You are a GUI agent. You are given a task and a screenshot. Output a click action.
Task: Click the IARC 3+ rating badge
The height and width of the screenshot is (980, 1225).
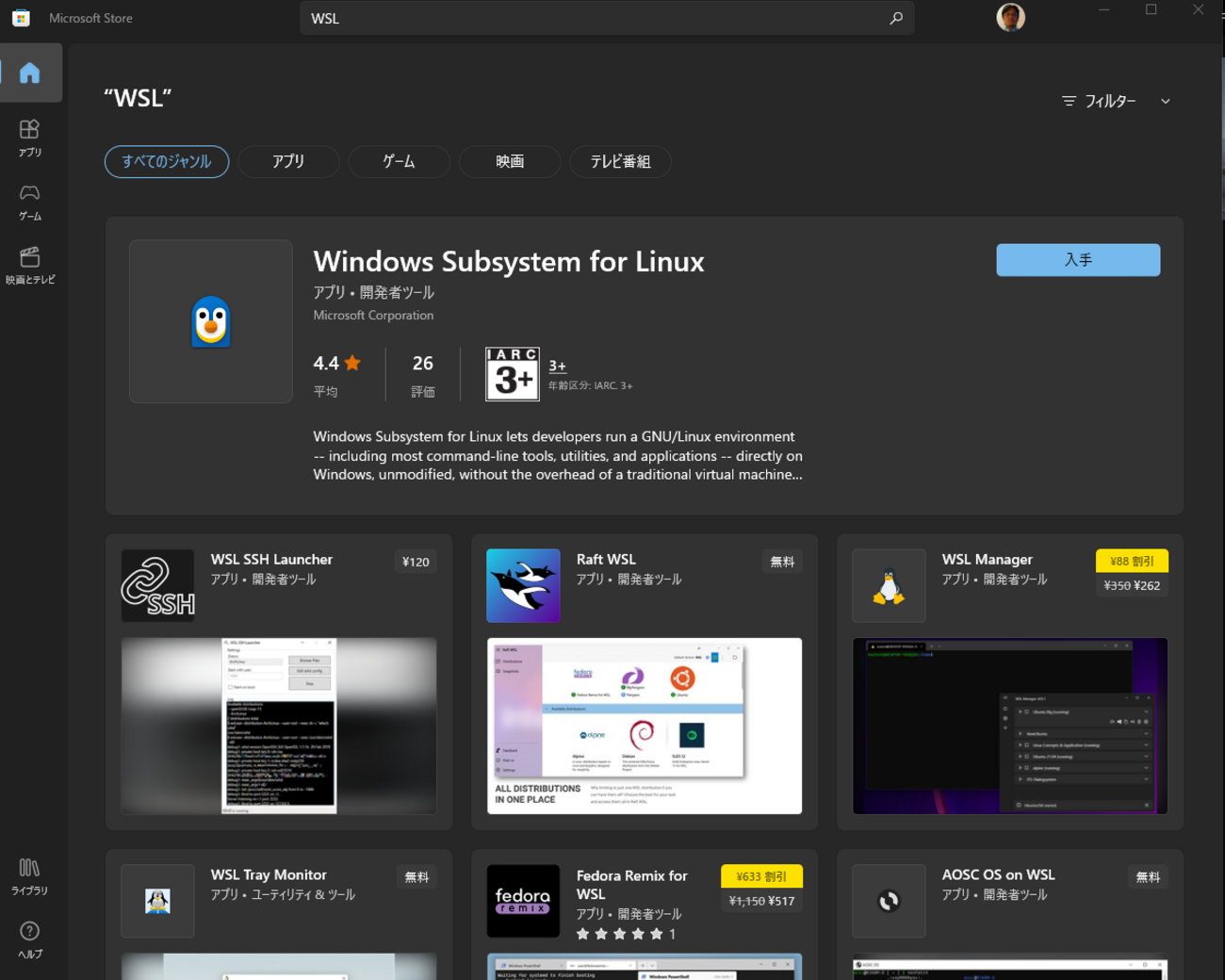click(513, 374)
